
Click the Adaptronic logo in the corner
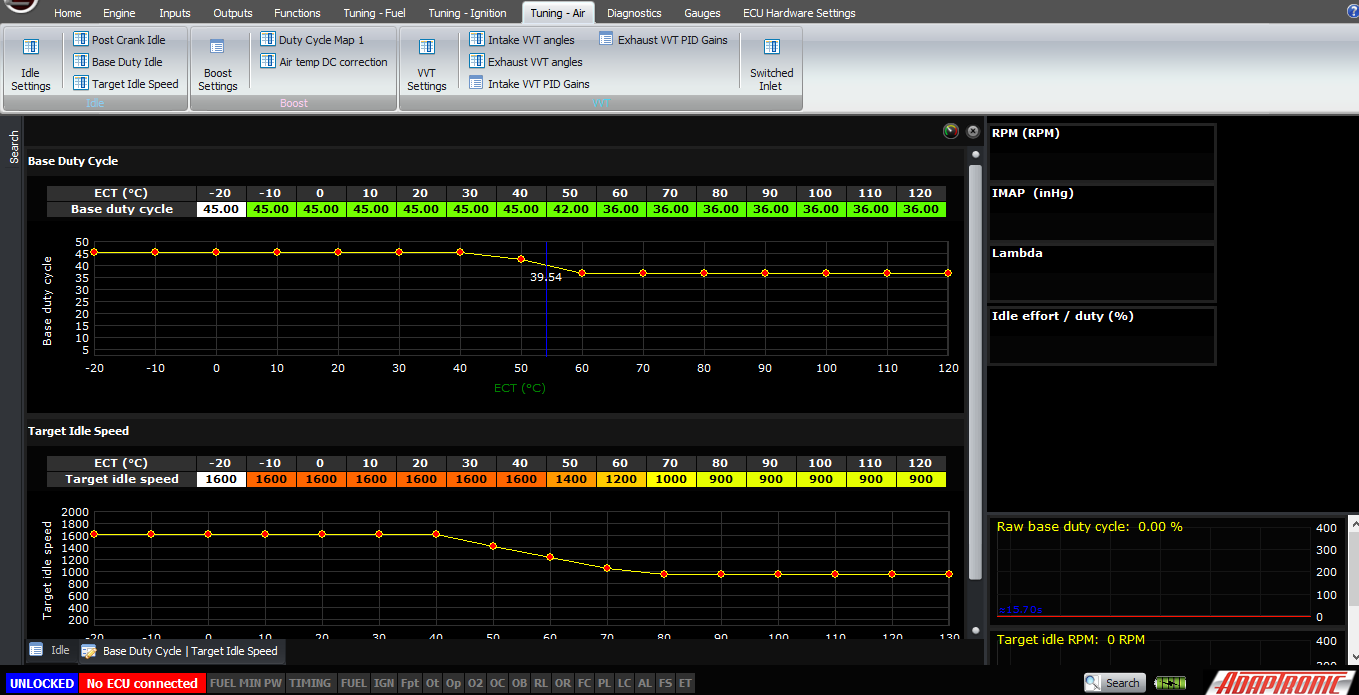pos(1278,682)
